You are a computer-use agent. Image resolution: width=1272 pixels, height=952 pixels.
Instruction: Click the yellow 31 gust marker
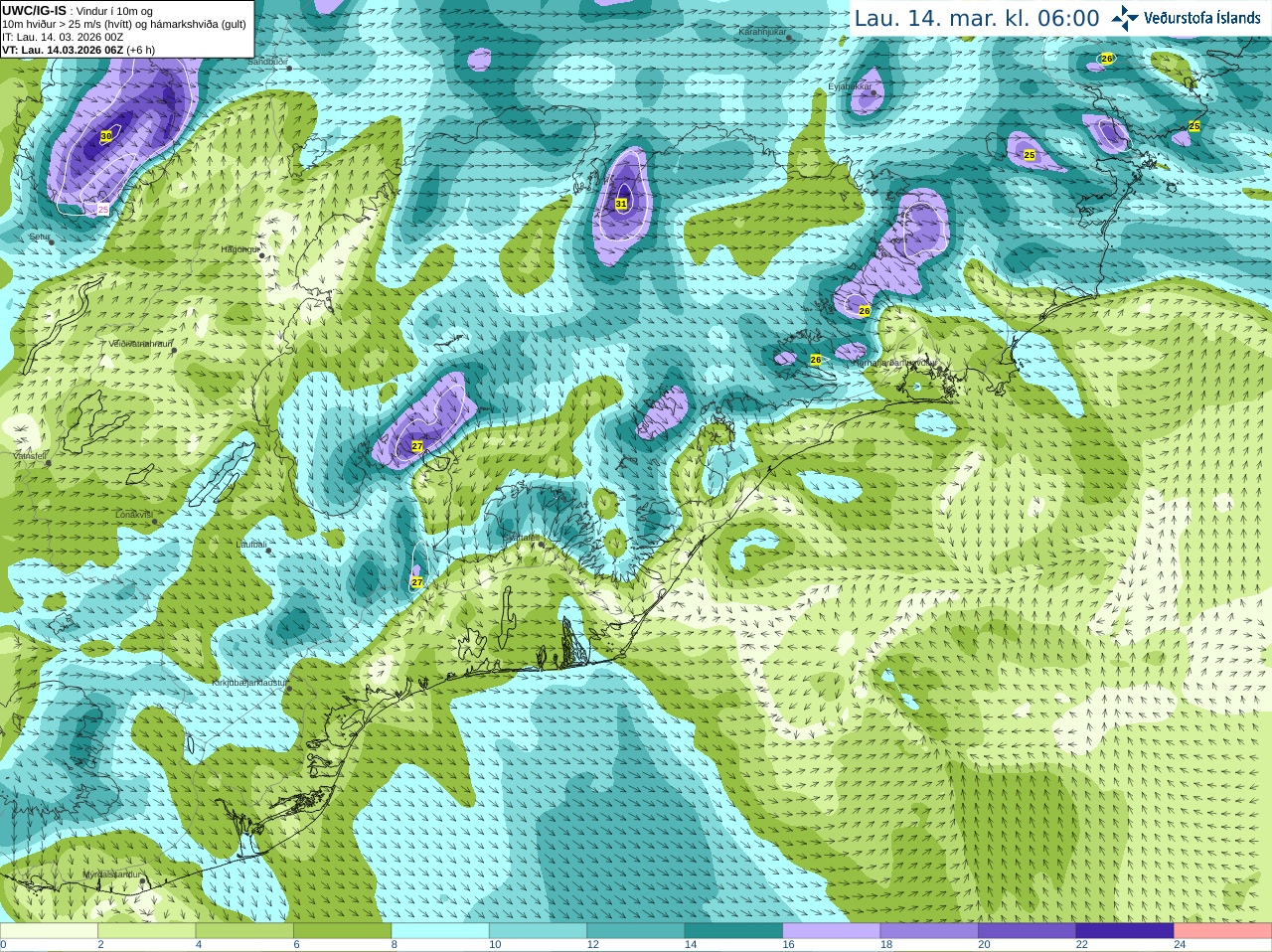tap(621, 204)
